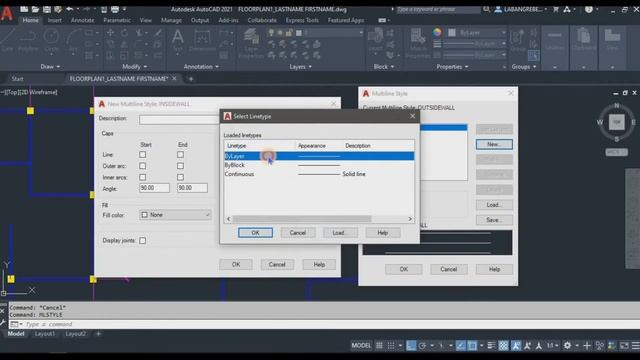Image resolution: width=640 pixels, height=360 pixels.
Task: Expand the Properties panel dropdown
Action: click(x=452, y=67)
